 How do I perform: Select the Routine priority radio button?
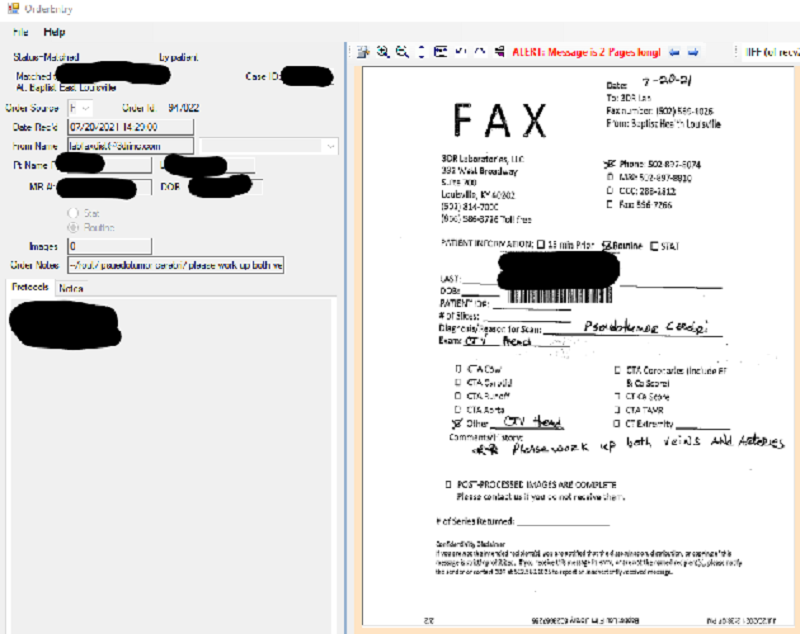tap(73, 227)
